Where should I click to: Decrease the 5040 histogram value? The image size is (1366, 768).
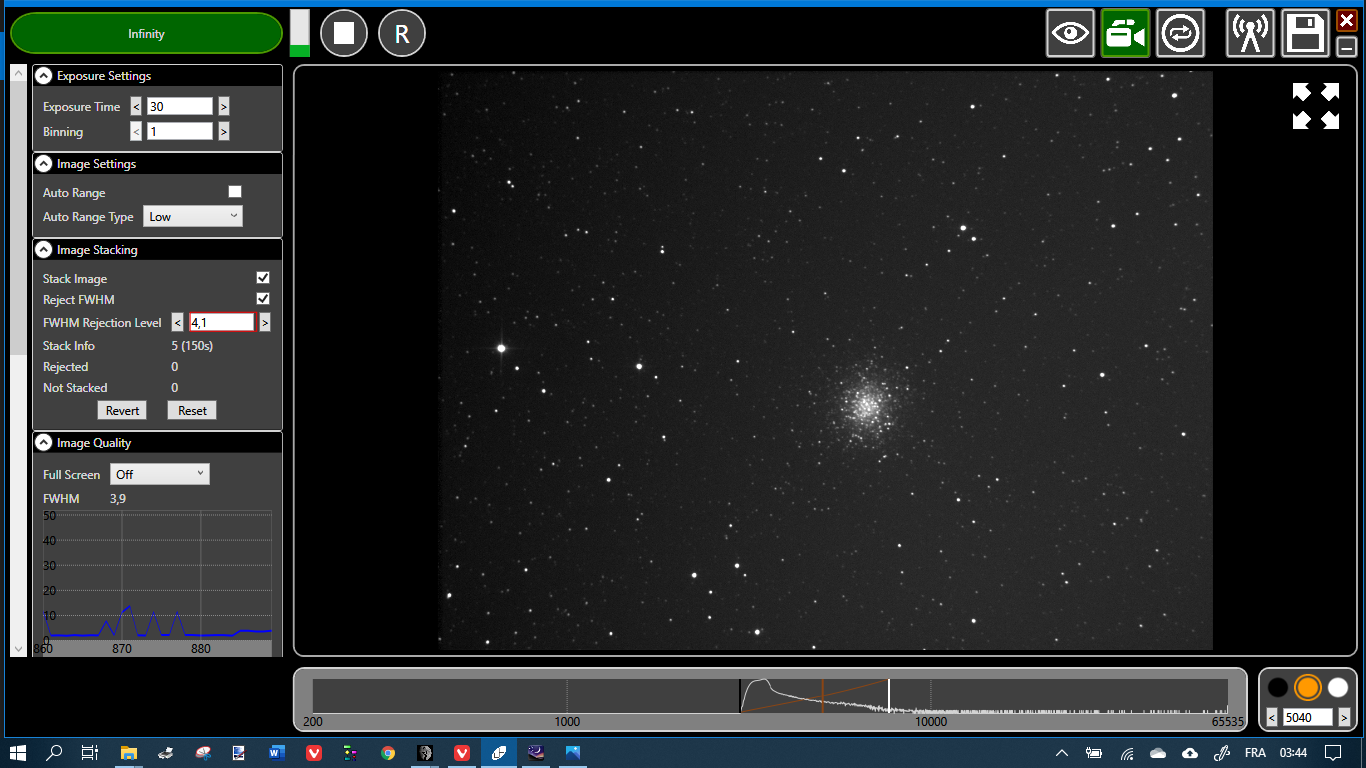pyautogui.click(x=1272, y=717)
